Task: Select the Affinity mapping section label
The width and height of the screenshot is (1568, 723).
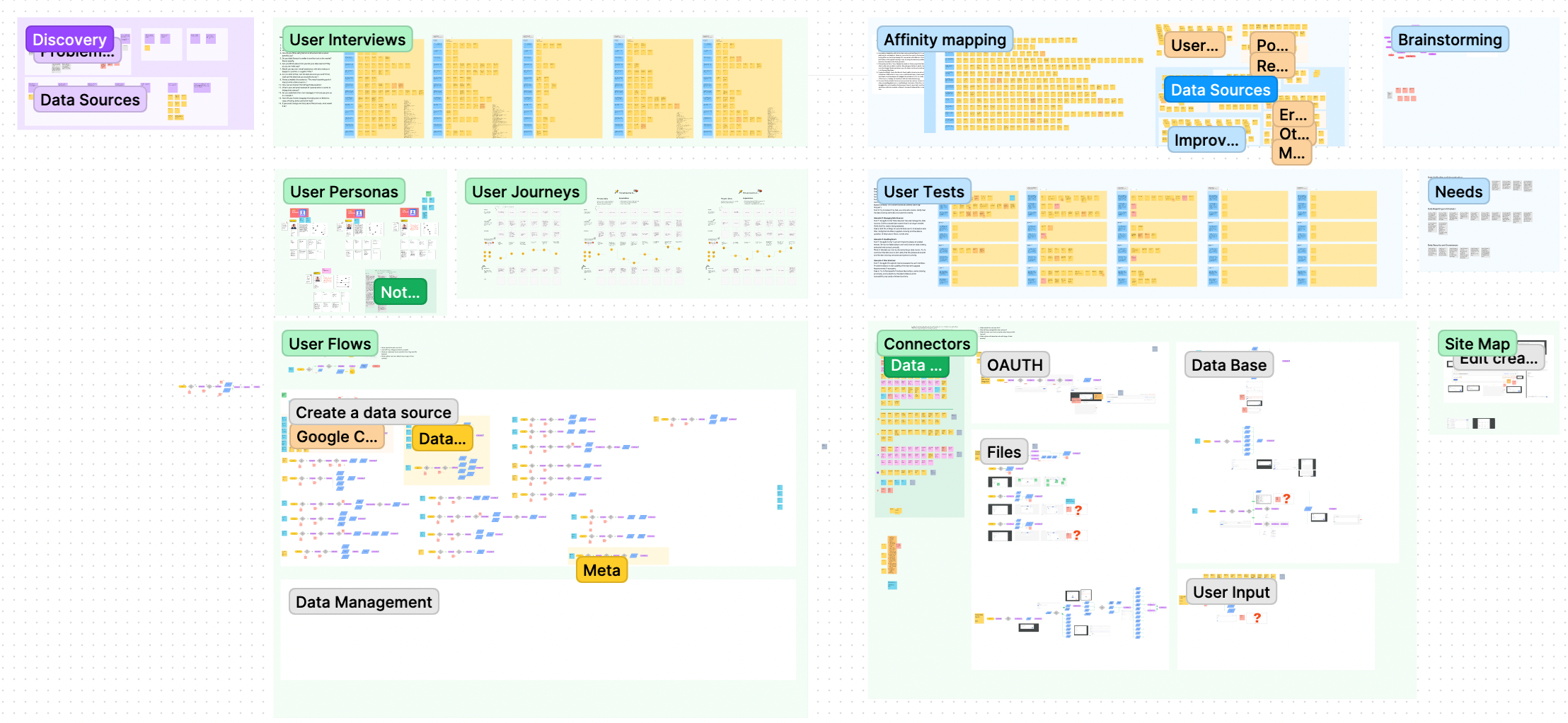Action: pos(944,40)
